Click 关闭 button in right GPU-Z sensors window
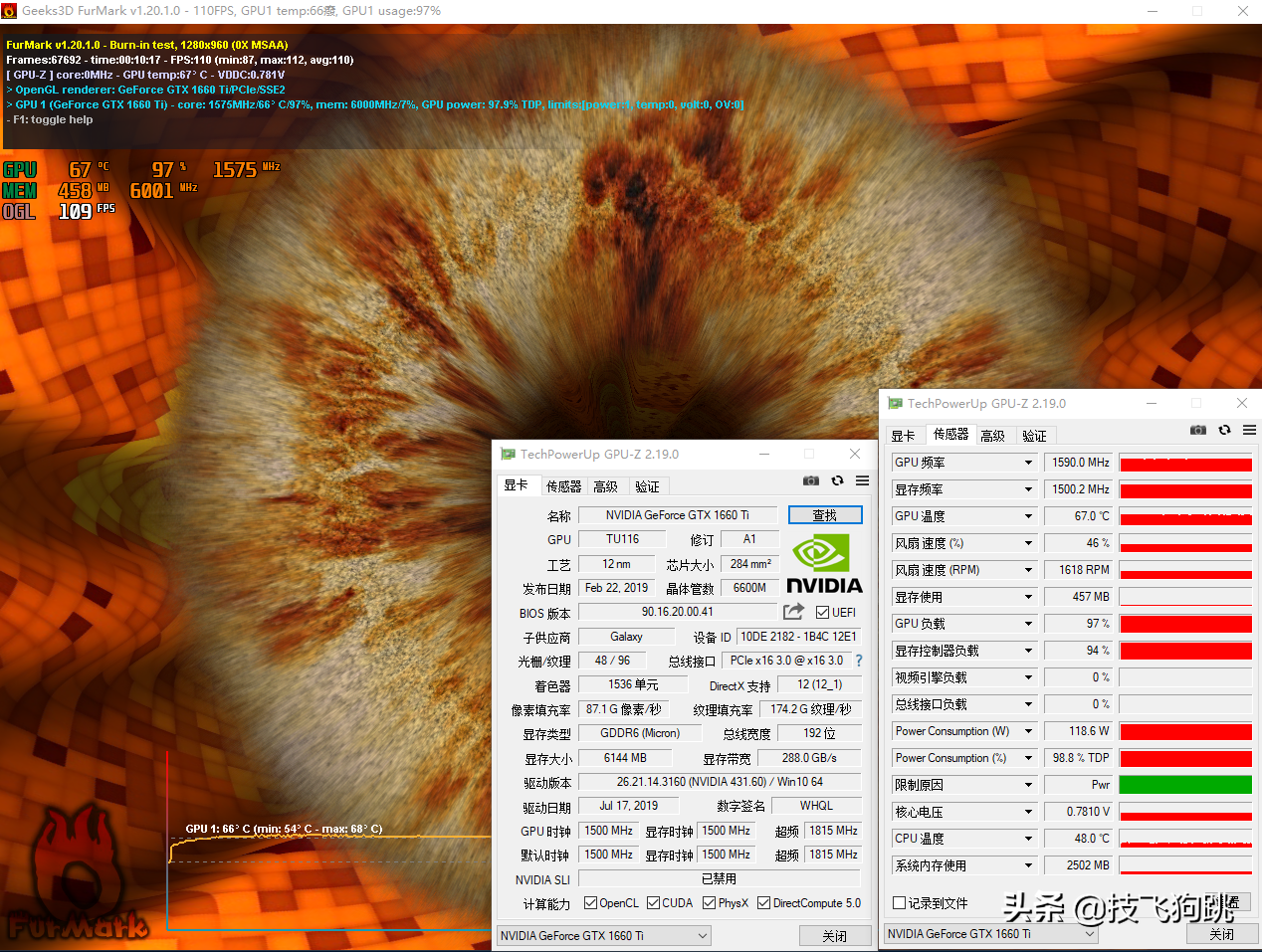Image resolution: width=1262 pixels, height=952 pixels. click(x=1222, y=934)
